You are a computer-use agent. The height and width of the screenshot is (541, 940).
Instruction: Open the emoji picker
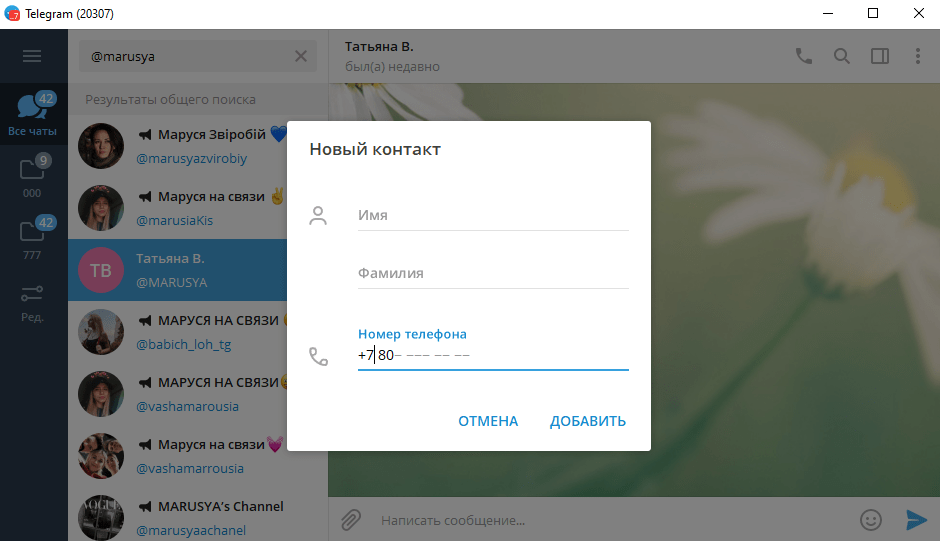click(x=870, y=520)
